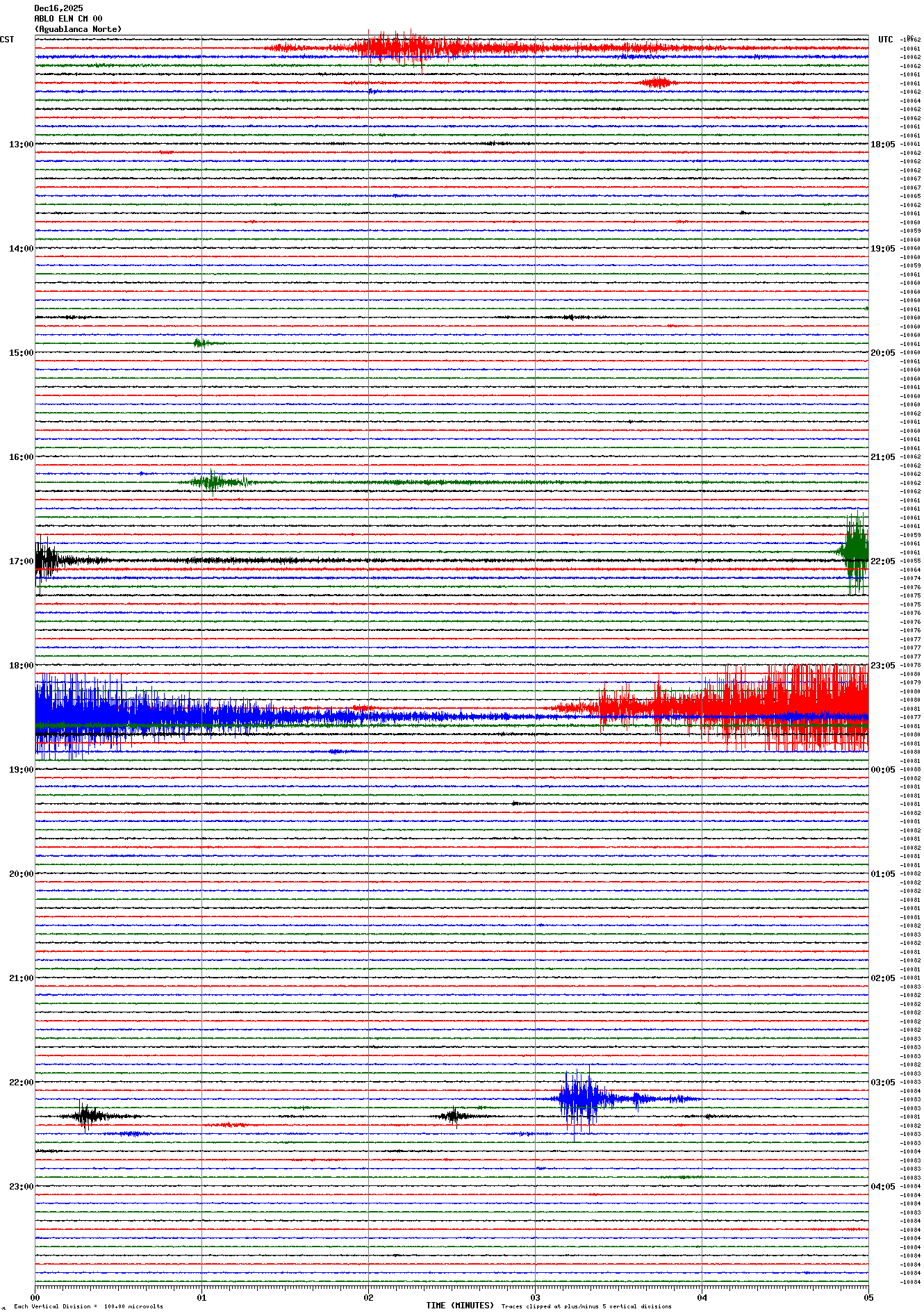Click the 03:05 UTC time label

882,1083
